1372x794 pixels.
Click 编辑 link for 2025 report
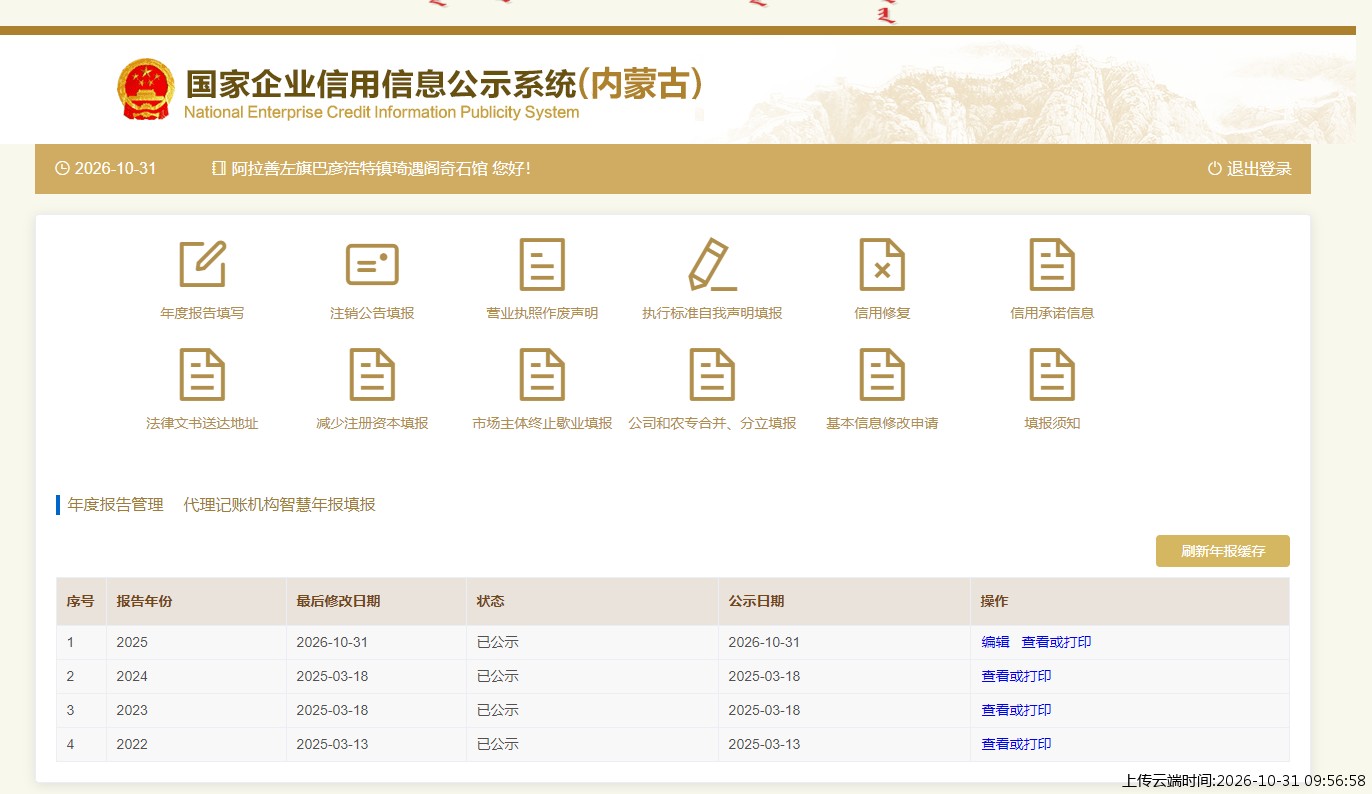(x=995, y=642)
